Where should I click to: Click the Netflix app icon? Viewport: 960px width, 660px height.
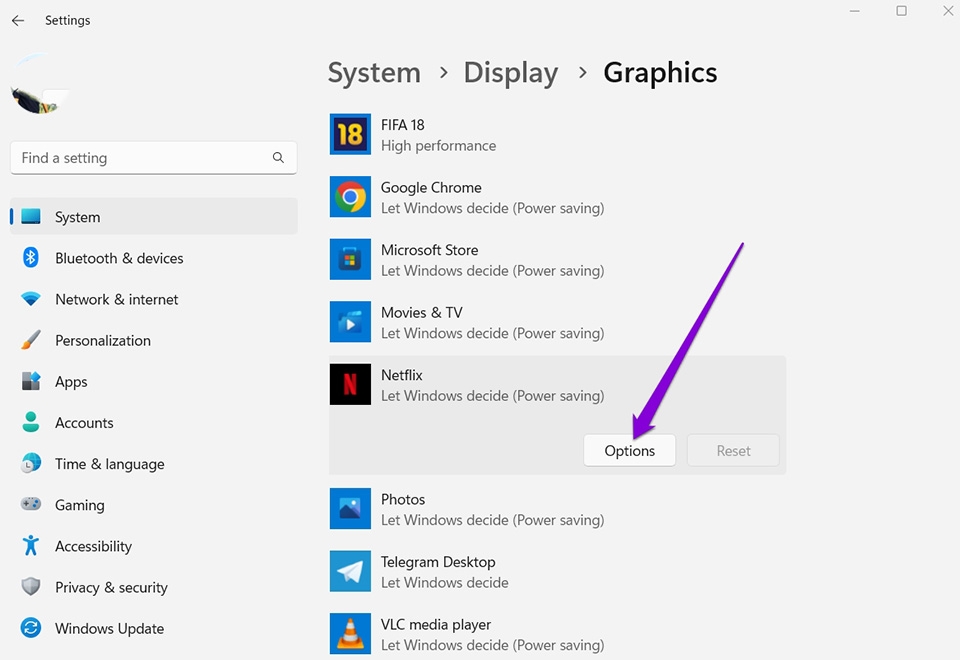coord(350,384)
